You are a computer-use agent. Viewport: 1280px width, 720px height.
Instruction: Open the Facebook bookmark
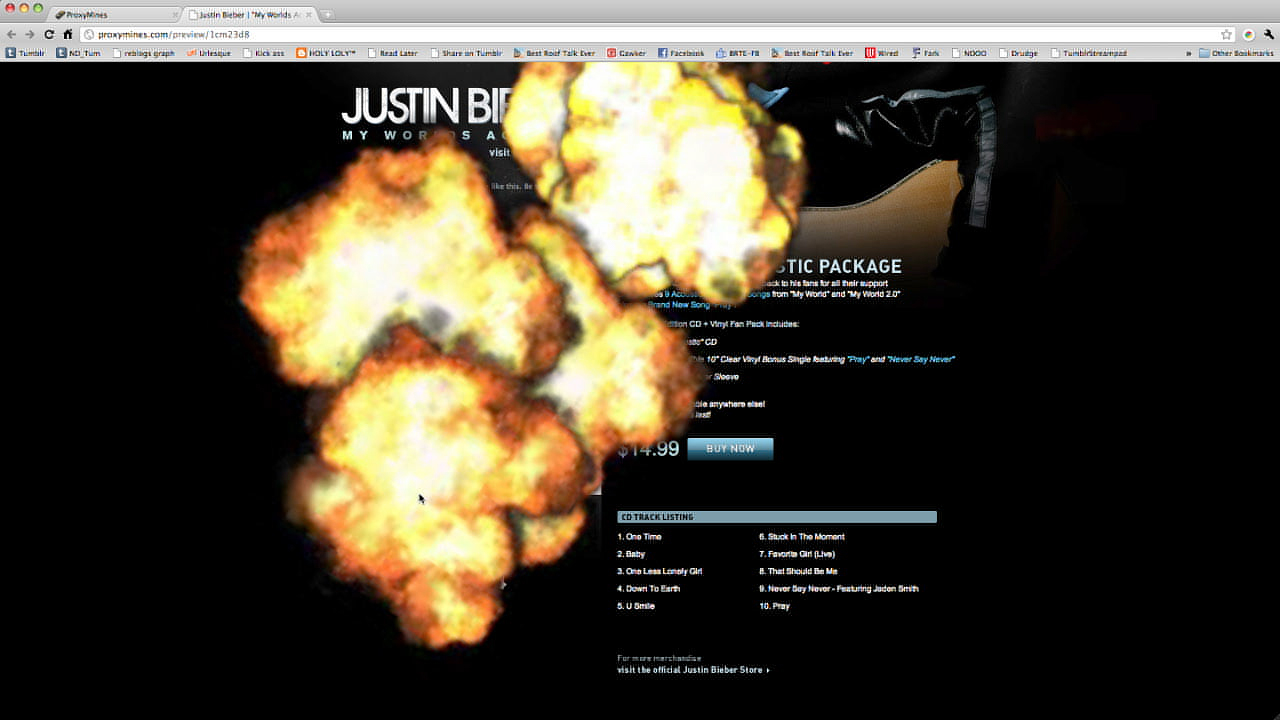(681, 53)
